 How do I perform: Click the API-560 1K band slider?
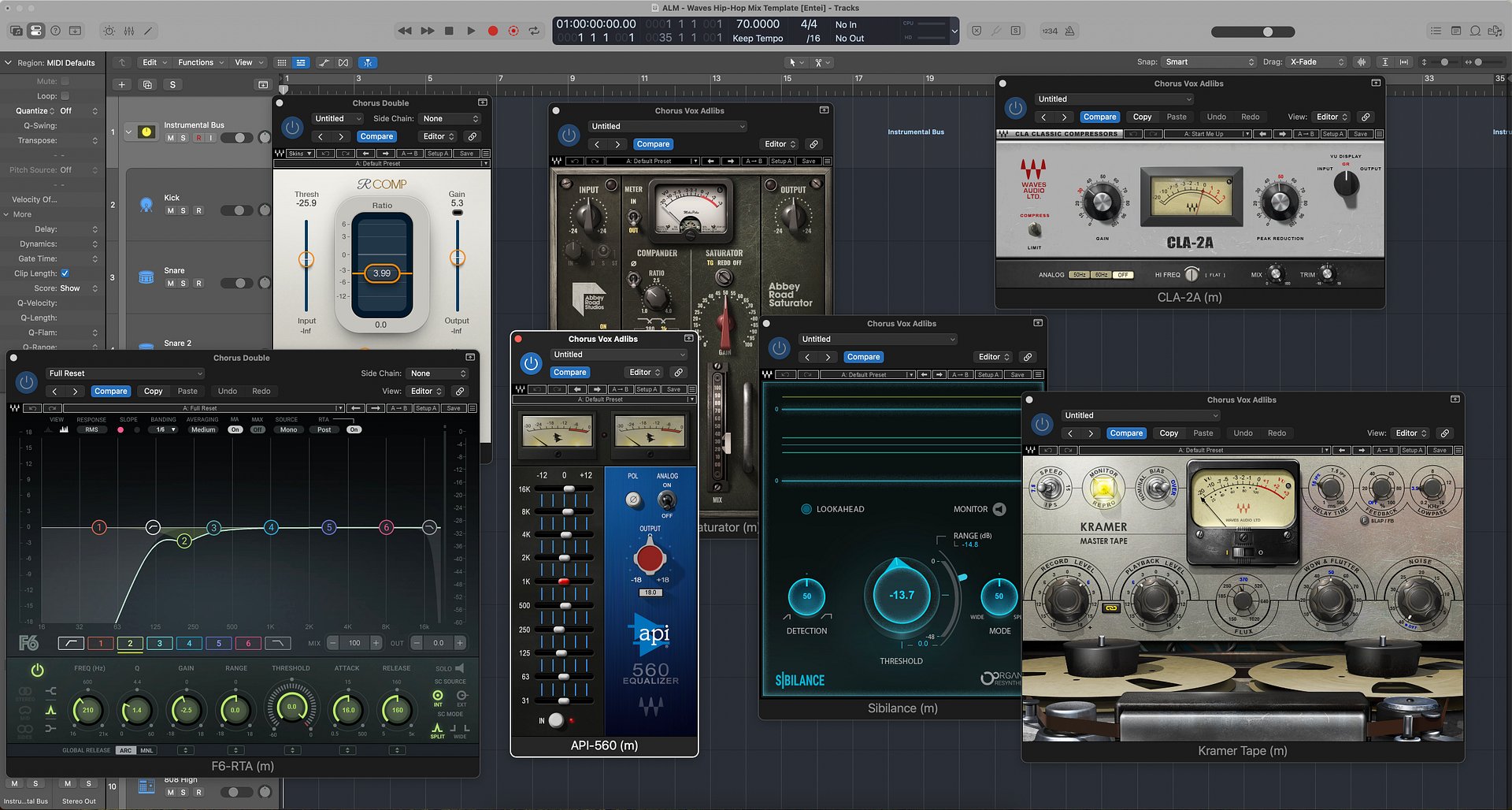[563, 581]
